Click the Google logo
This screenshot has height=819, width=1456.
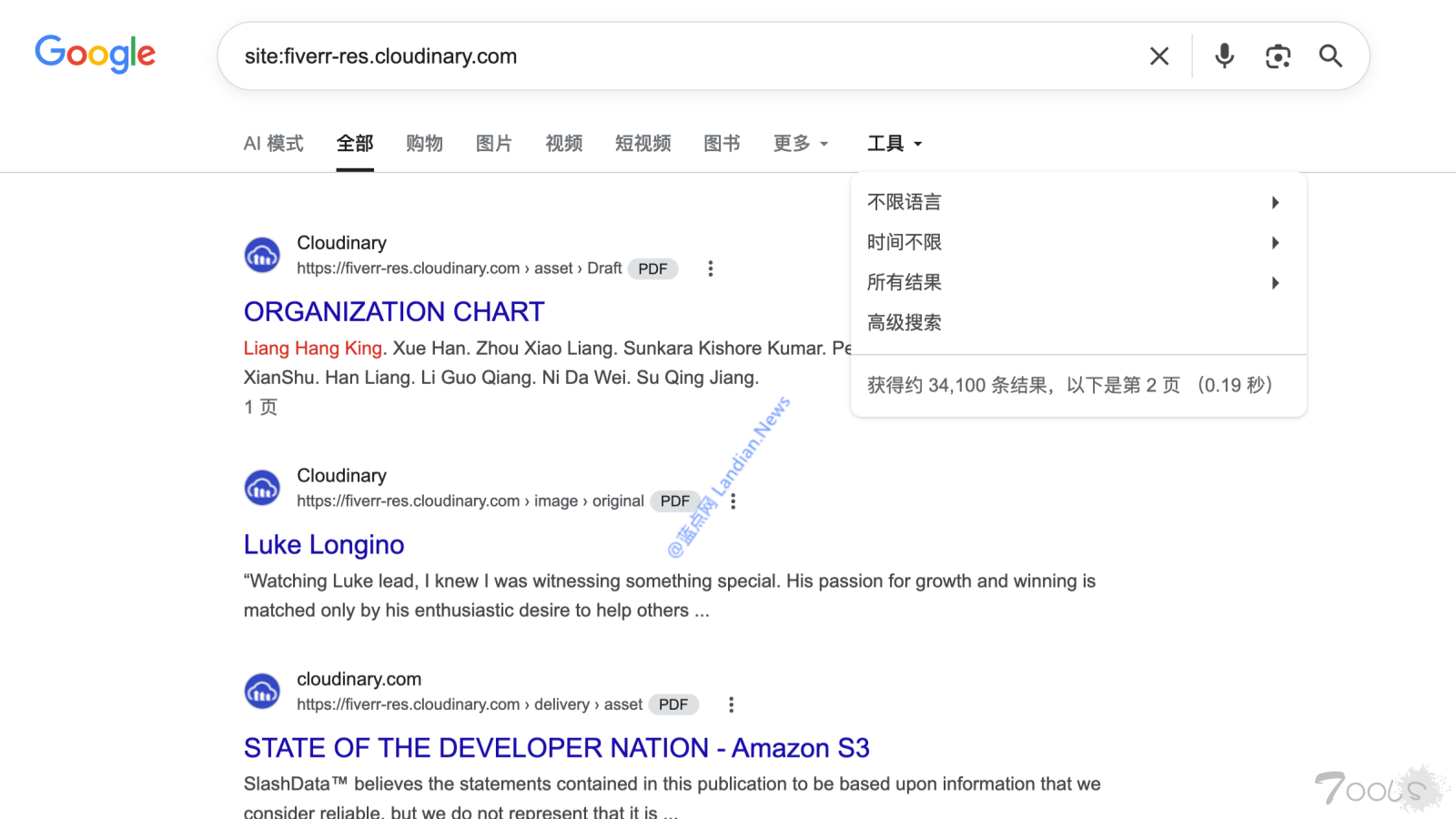tap(95, 55)
